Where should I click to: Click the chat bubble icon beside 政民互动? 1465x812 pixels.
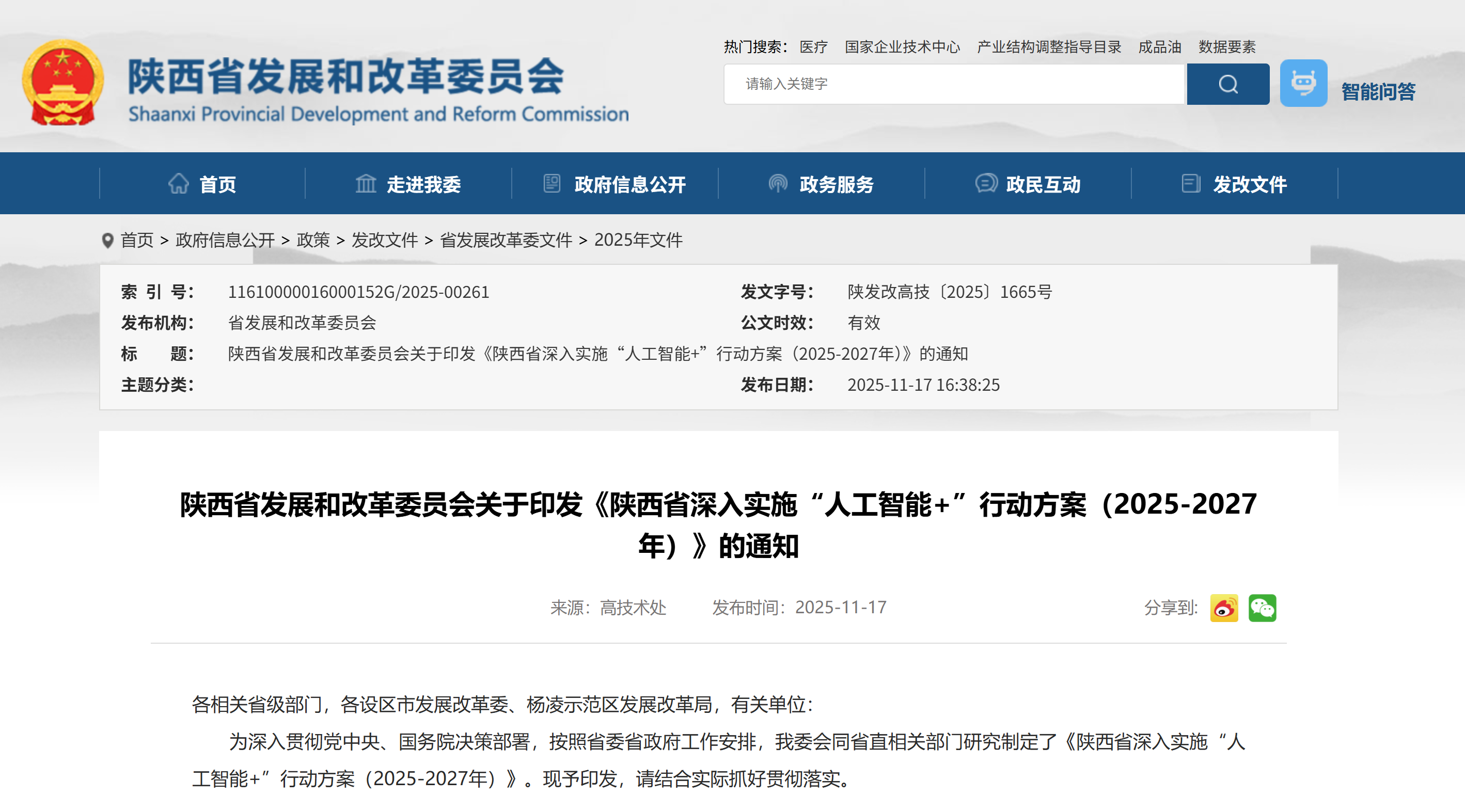click(x=986, y=184)
